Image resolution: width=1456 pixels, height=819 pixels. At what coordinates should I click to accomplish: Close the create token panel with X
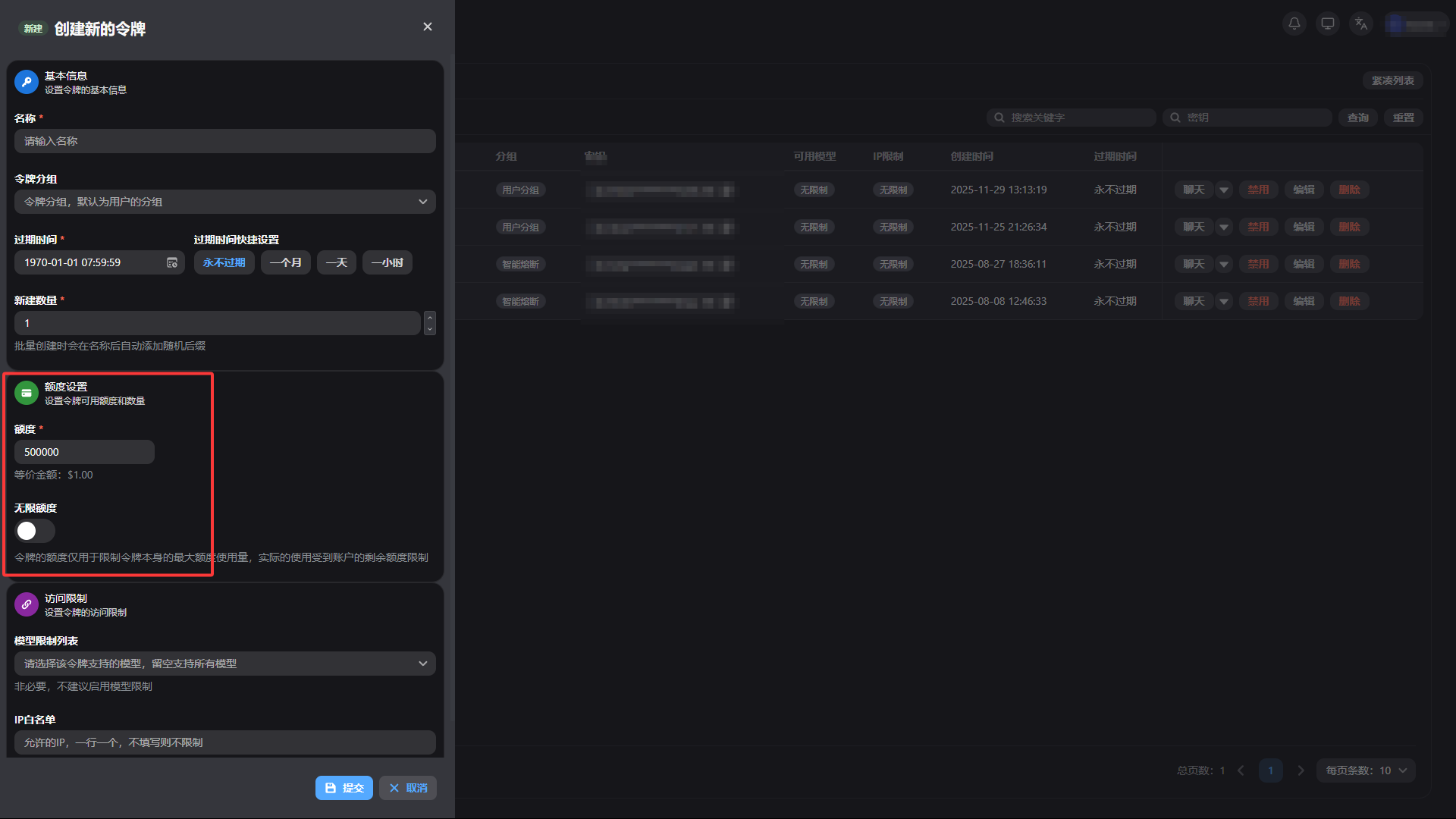click(428, 27)
